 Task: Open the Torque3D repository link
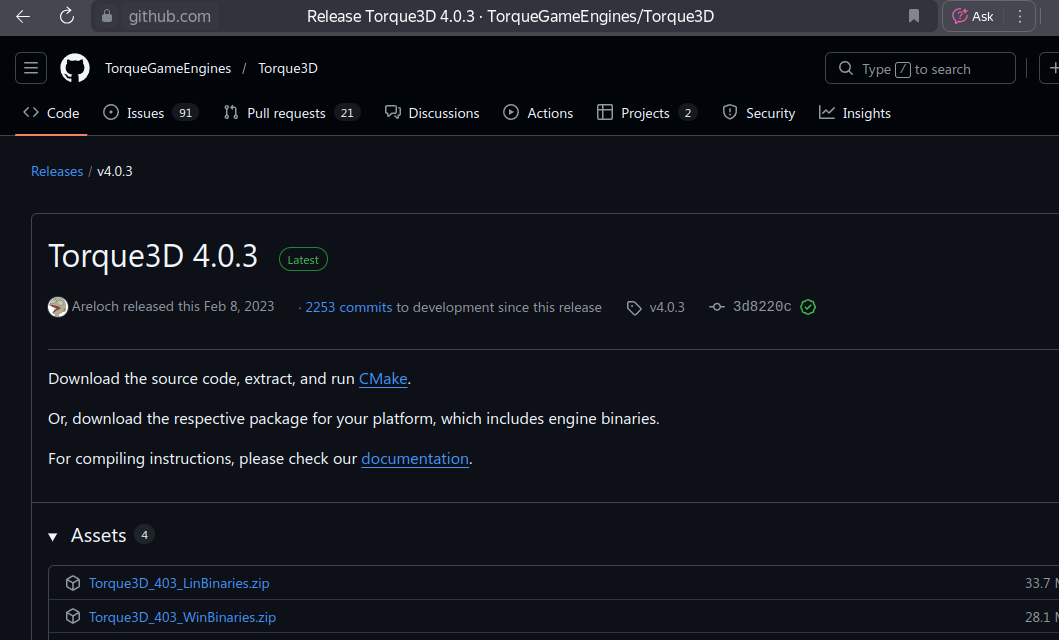click(x=288, y=68)
